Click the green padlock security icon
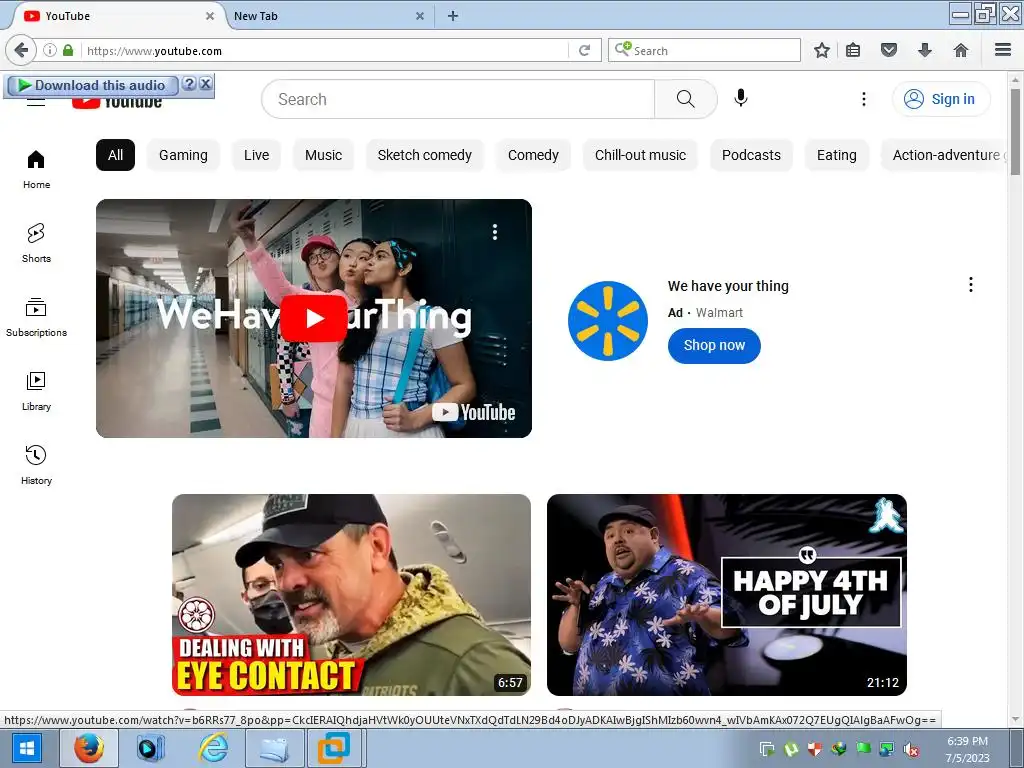The height and width of the screenshot is (768, 1024). [68, 50]
